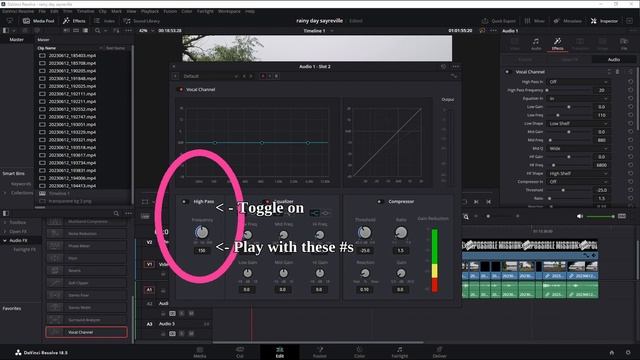Edit the High Pass frequency value 150

point(202,251)
